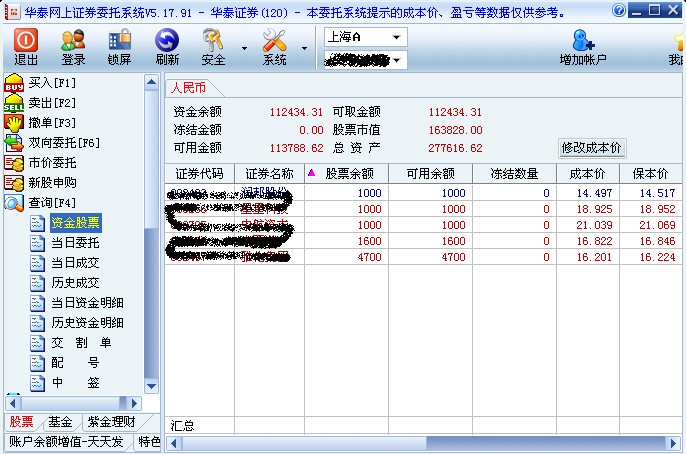Click the 修改成本价 button
This screenshot has width=686, height=454.
click(592, 148)
